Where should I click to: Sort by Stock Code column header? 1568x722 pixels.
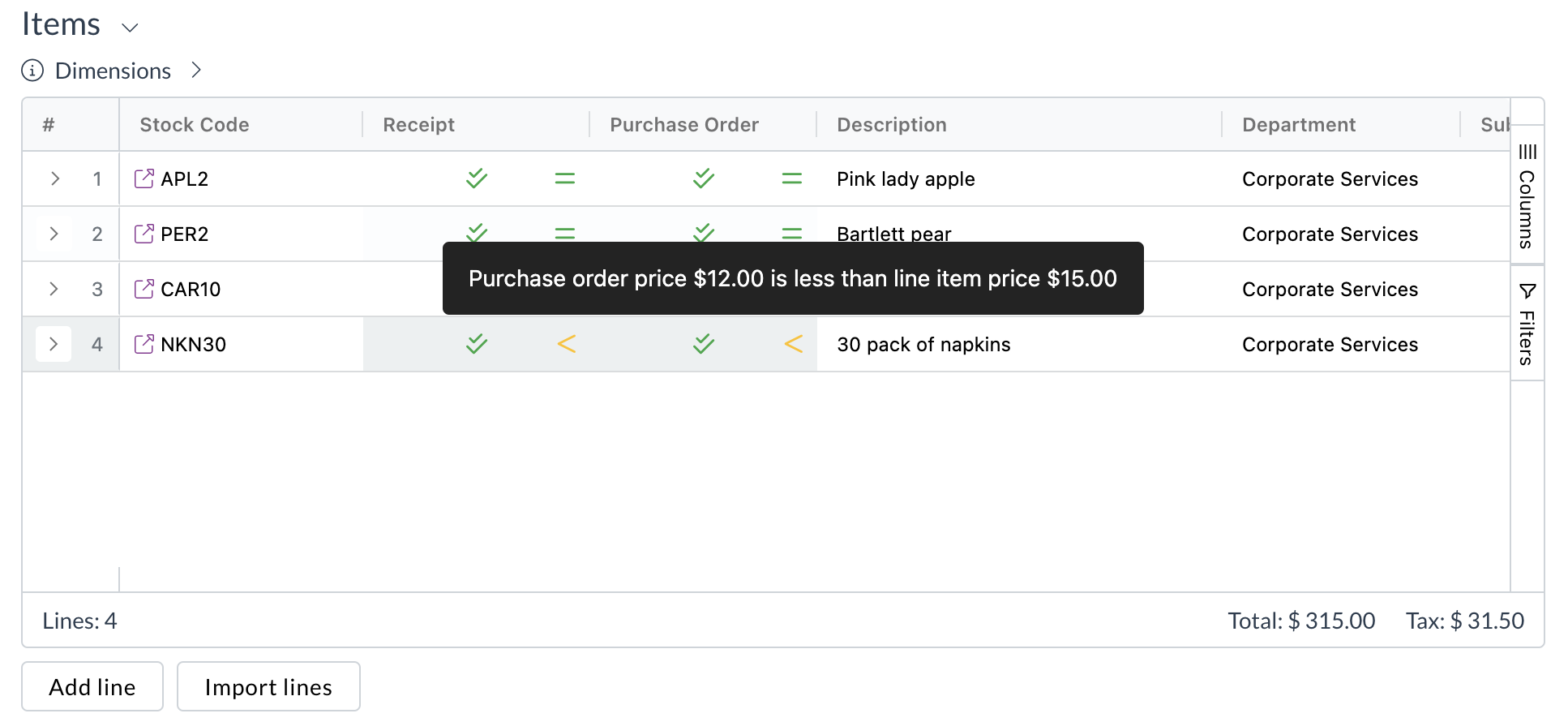(195, 125)
